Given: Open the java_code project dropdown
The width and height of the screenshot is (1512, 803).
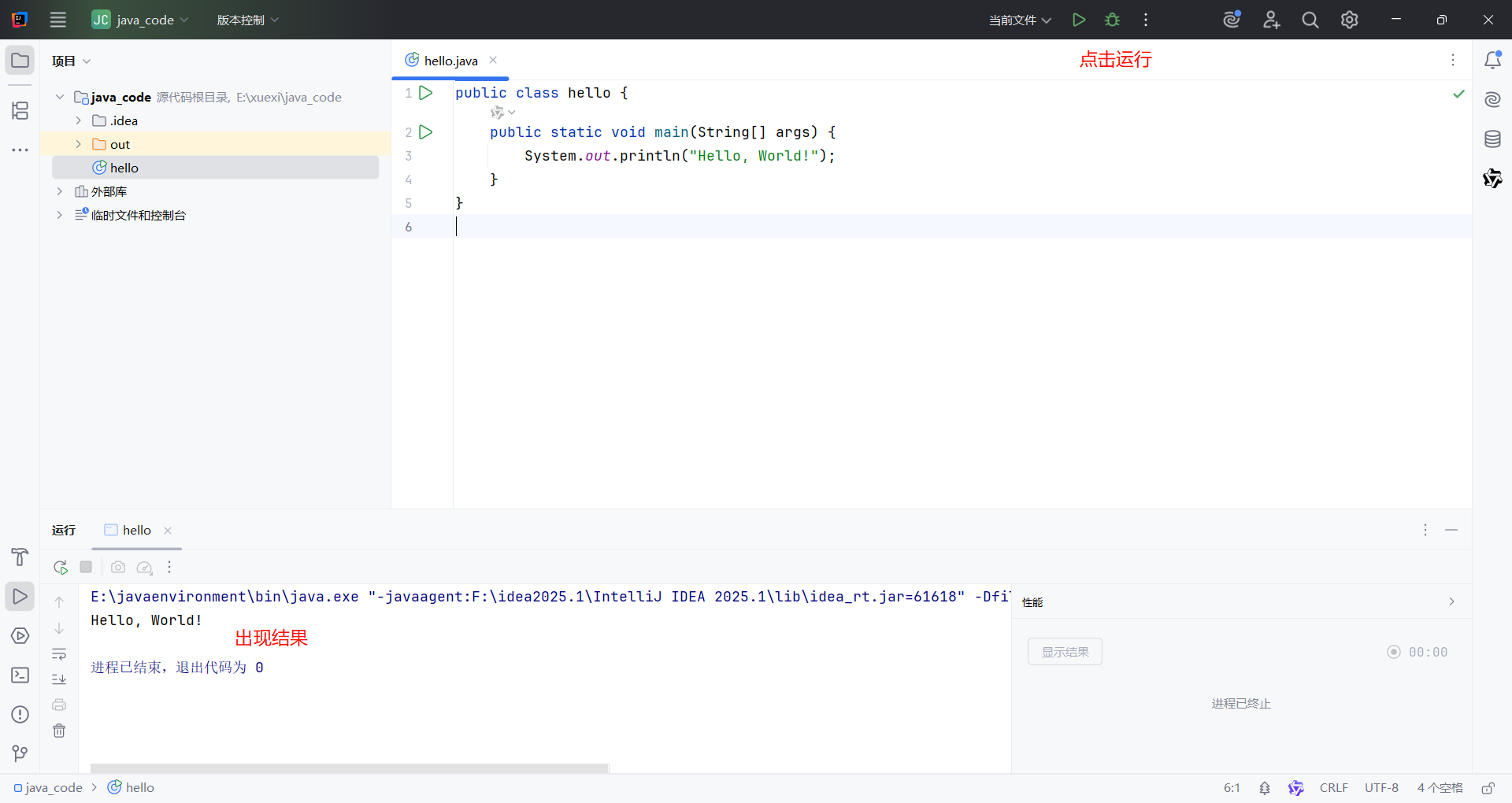Looking at the screenshot, I should 140,20.
